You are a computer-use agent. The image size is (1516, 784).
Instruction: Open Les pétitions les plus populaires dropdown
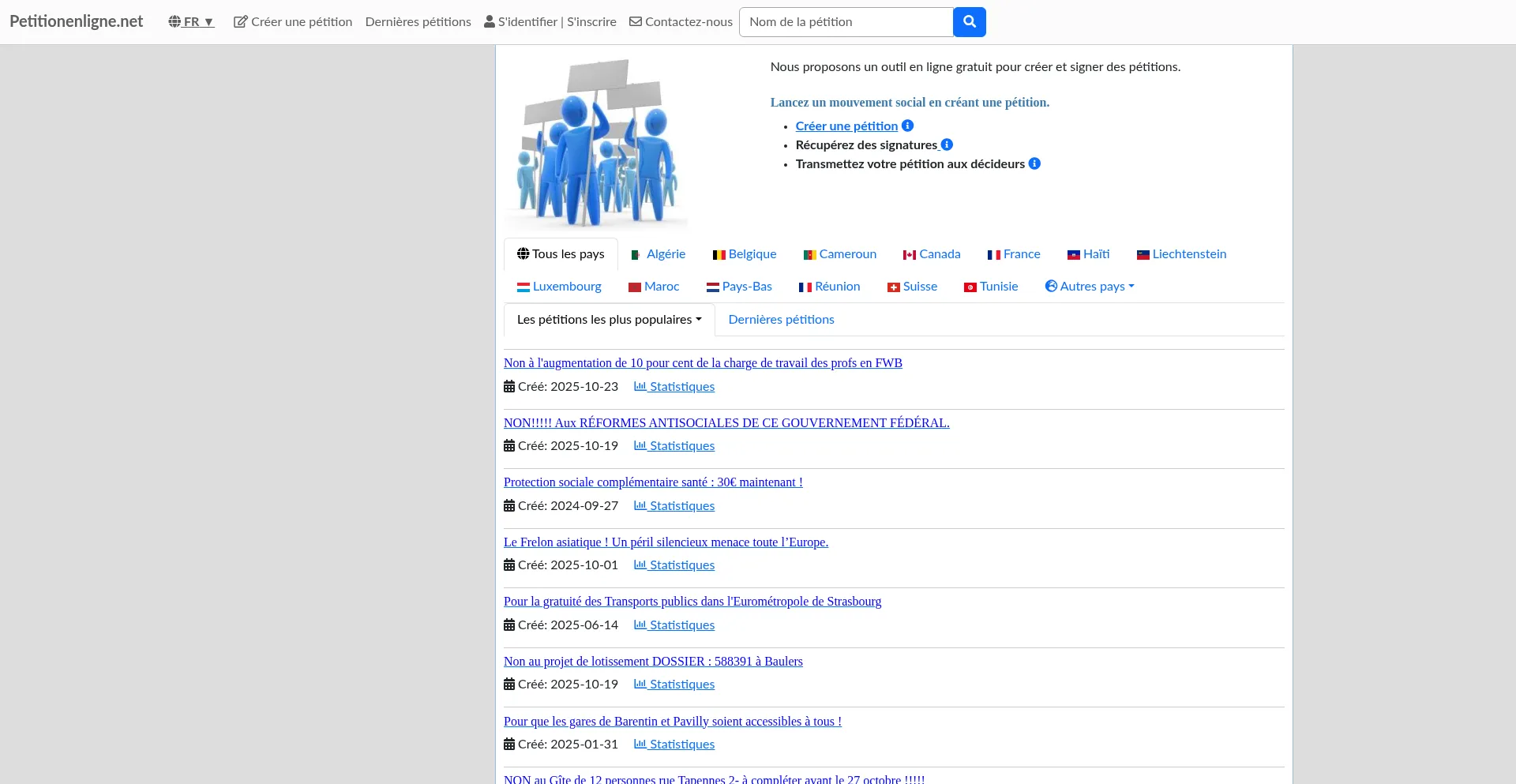pyautogui.click(x=609, y=320)
